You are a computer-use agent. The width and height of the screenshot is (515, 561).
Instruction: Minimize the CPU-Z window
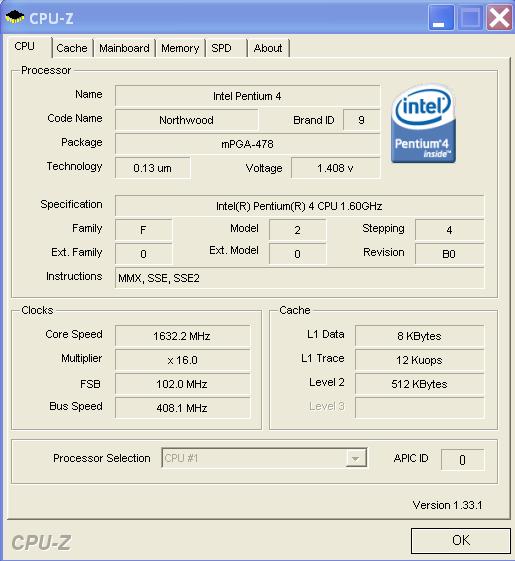tap(441, 17)
